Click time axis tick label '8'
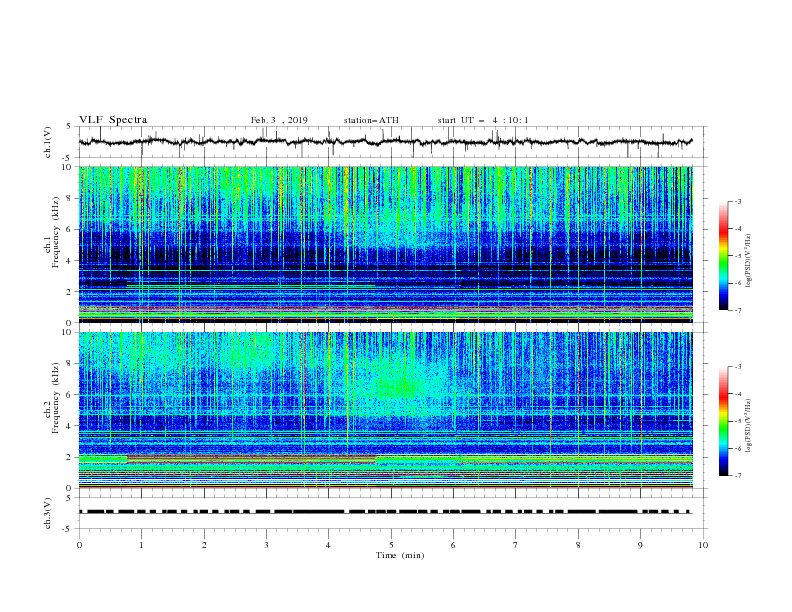Image resolution: width=792 pixels, height=612 pixels. [x=578, y=545]
